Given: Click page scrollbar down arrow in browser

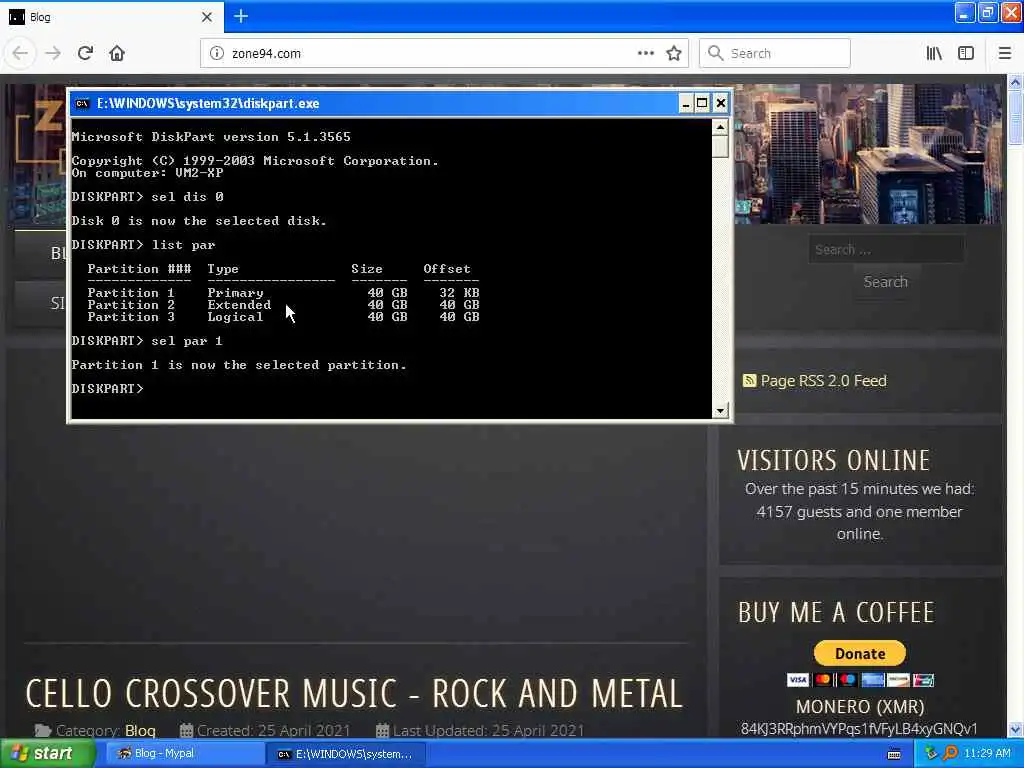Looking at the screenshot, I should coord(1016,729).
